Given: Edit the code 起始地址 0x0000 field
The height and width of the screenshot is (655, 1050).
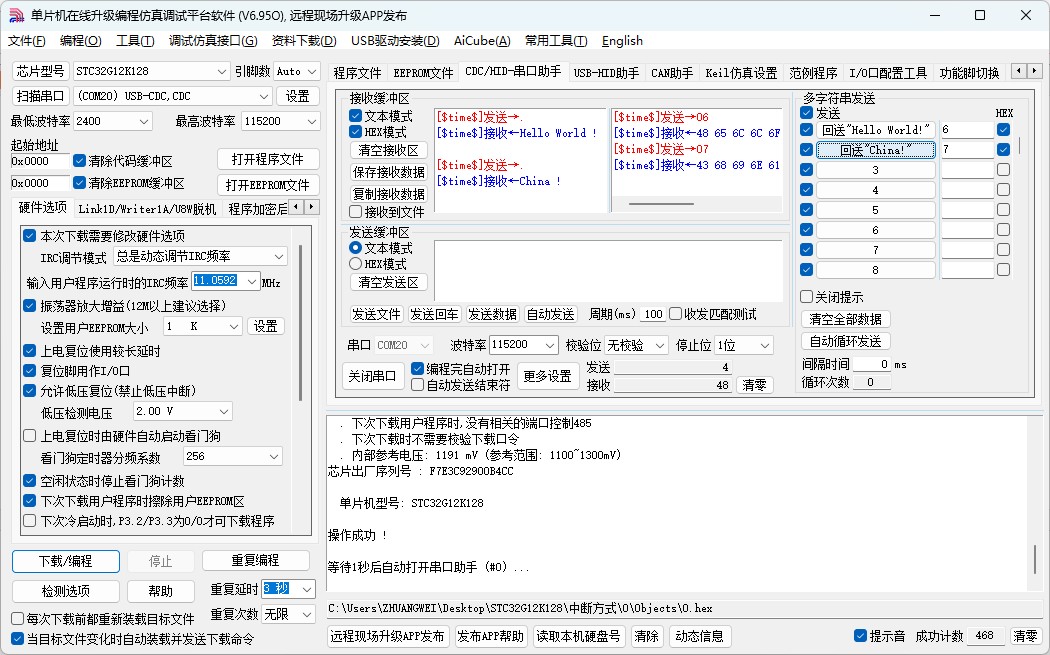Looking at the screenshot, I should (x=40, y=161).
